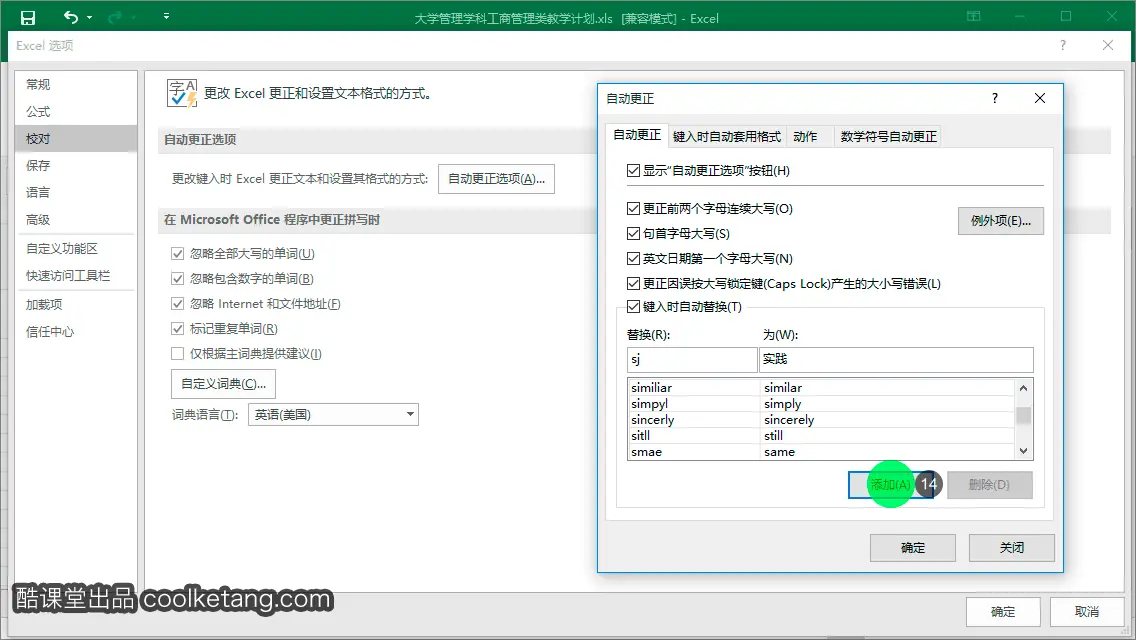This screenshot has width=1136, height=640.
Task: Toggle 英文日期第一个字母大写 checkbox
Action: coord(633,259)
